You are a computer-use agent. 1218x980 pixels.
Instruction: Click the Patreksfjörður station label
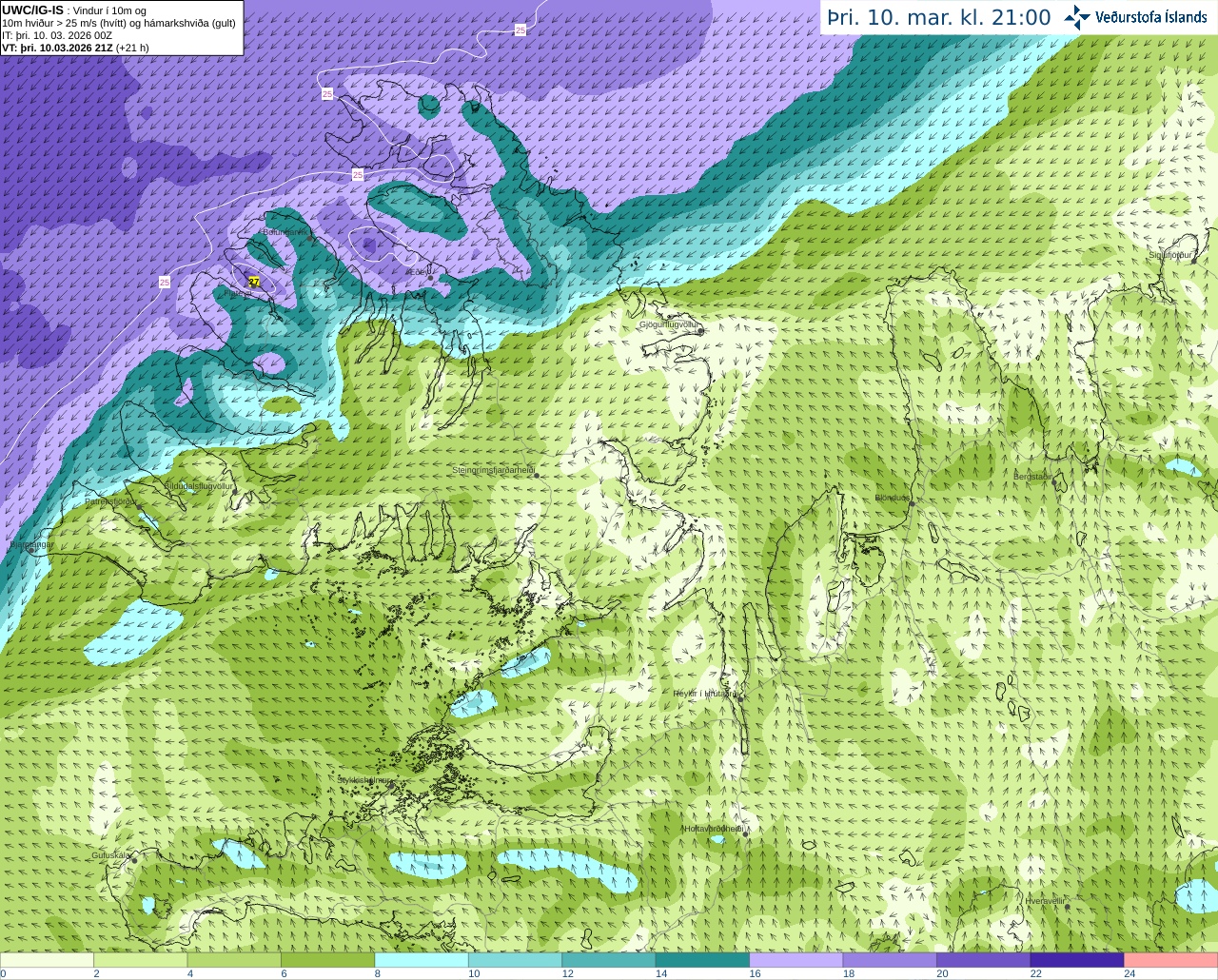110,500
